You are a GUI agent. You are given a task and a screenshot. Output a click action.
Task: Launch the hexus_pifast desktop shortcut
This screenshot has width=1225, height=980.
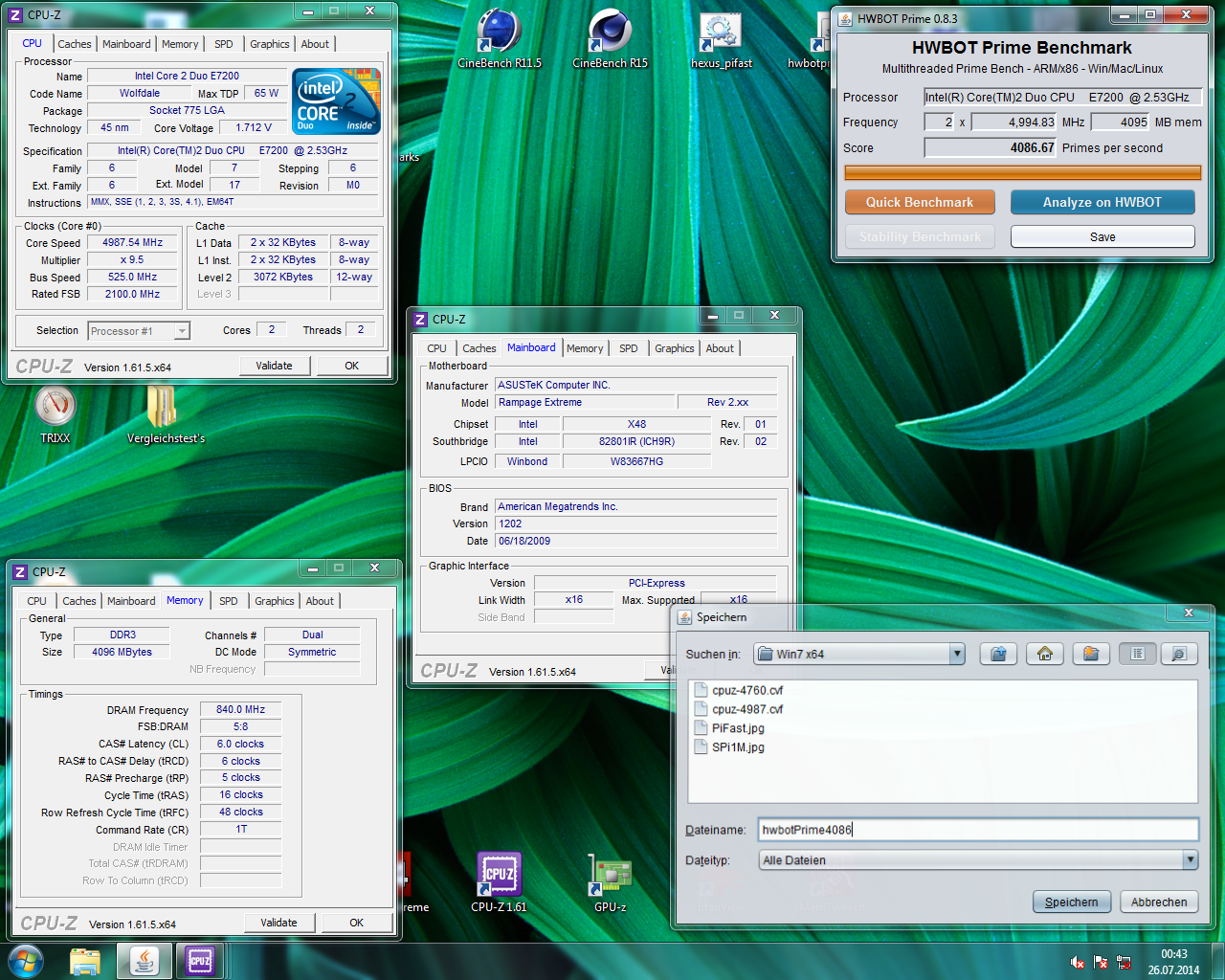coord(722,39)
